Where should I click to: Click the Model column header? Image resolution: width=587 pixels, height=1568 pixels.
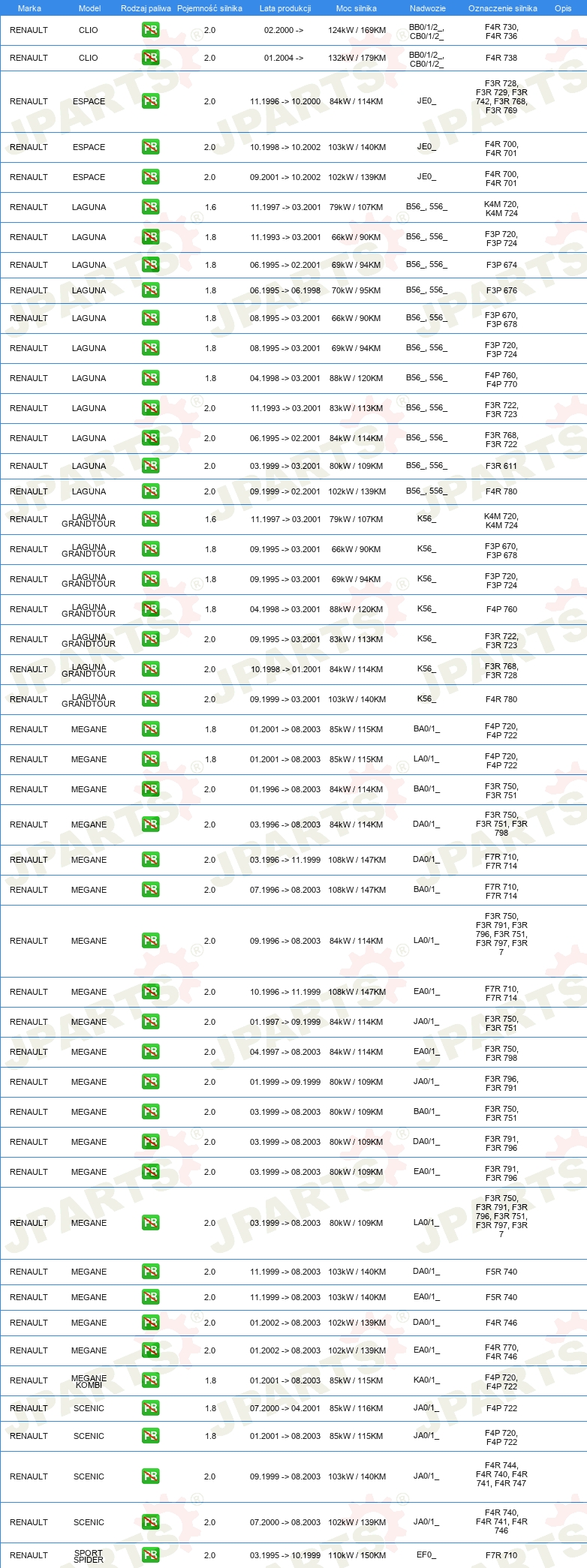click(89, 8)
